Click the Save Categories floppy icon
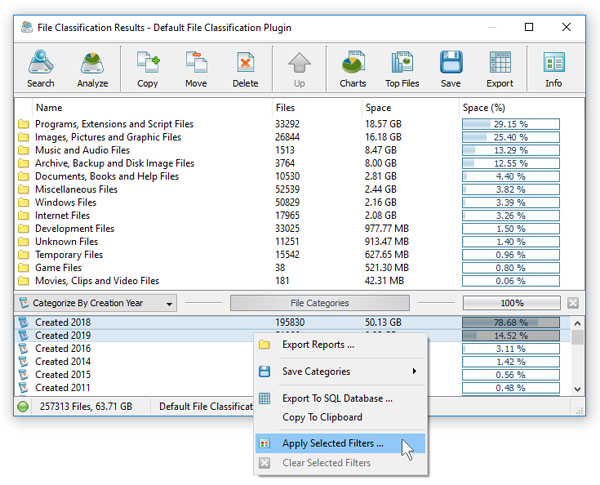Screen dimensions: 600x485 [264, 371]
